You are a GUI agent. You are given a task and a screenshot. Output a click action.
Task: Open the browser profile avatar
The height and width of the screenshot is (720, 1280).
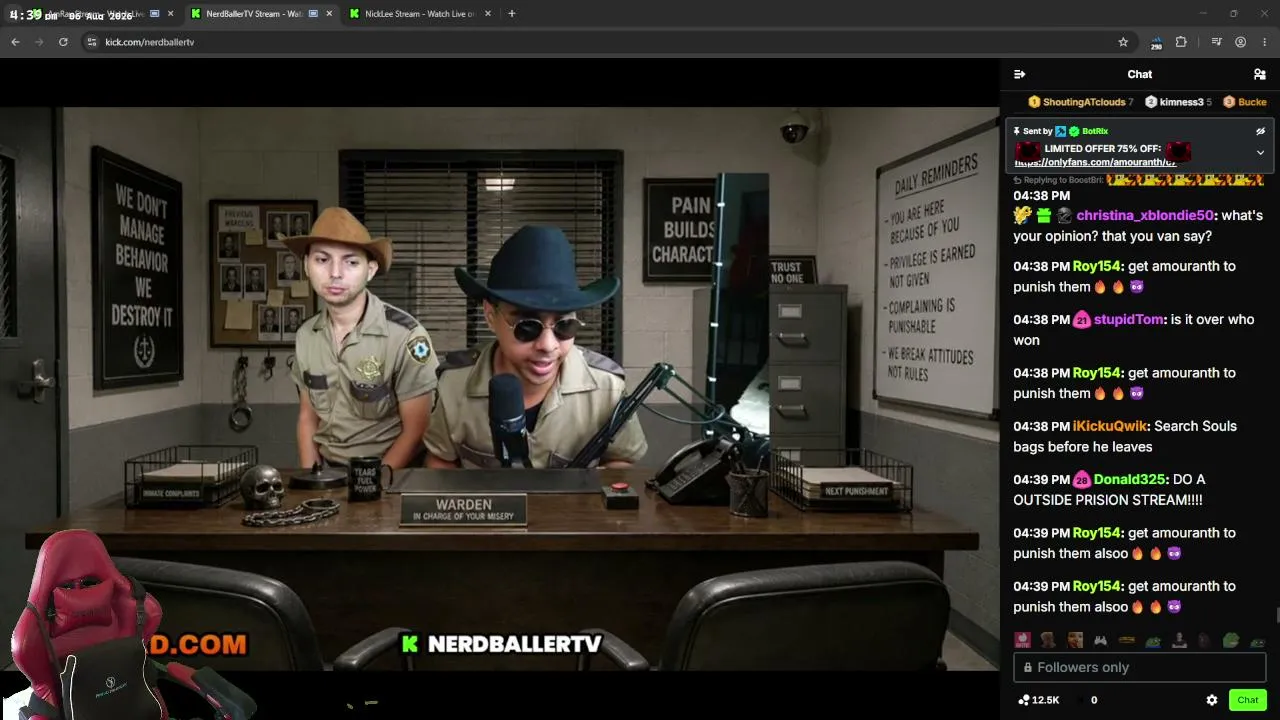coord(1240,42)
